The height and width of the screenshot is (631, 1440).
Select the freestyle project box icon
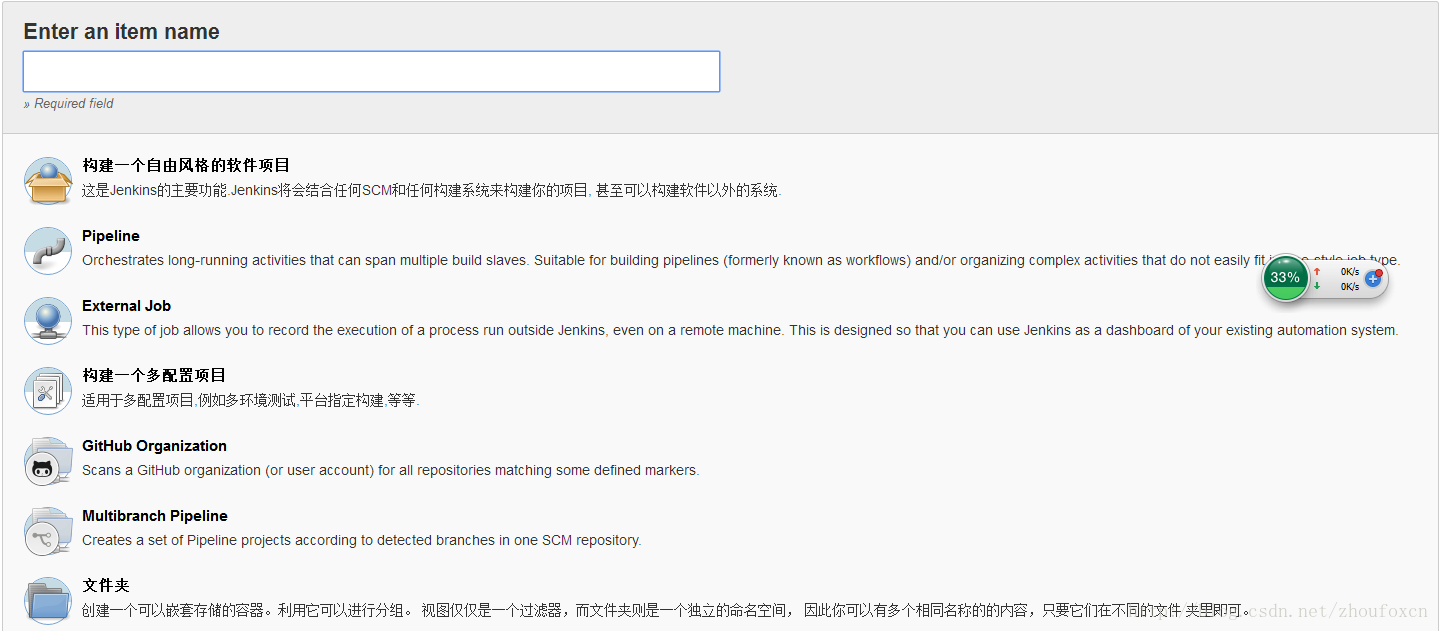click(48, 181)
